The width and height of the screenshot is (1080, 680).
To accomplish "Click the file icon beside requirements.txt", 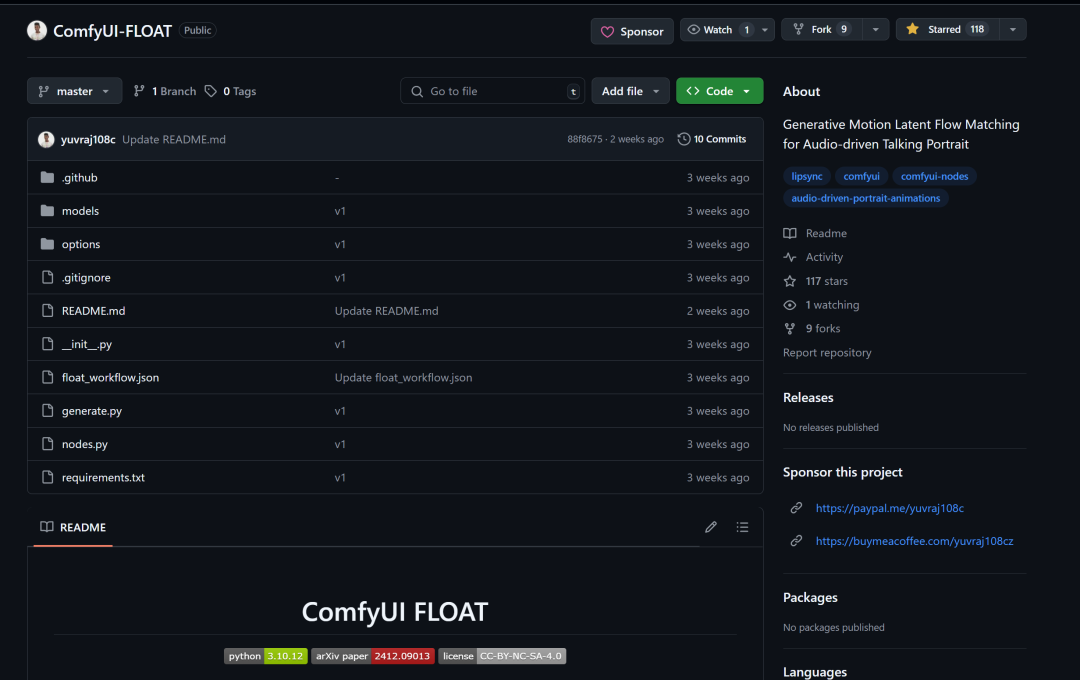I will 48,477.
